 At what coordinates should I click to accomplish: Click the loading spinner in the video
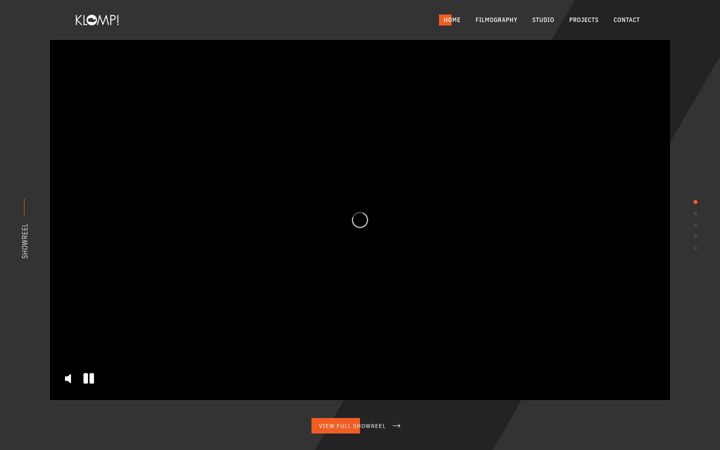[x=360, y=220]
